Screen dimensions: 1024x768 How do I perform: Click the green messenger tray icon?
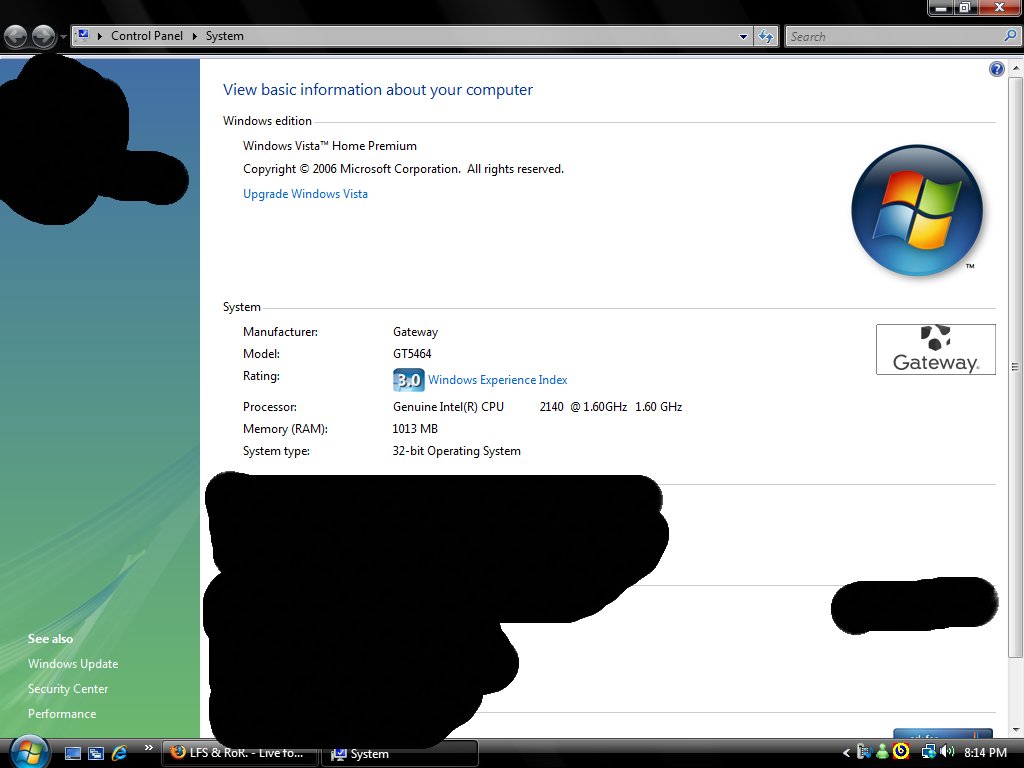pyautogui.click(x=882, y=752)
